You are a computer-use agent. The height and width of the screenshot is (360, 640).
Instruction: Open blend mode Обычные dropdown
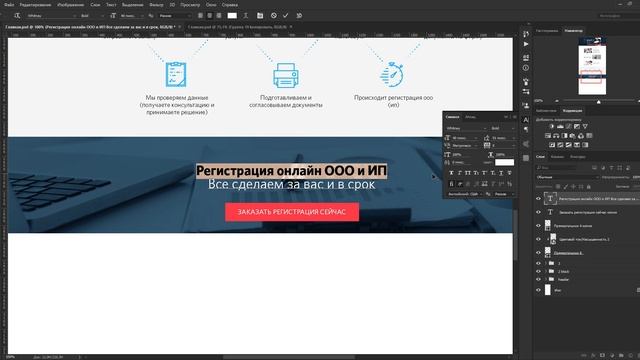coord(567,177)
